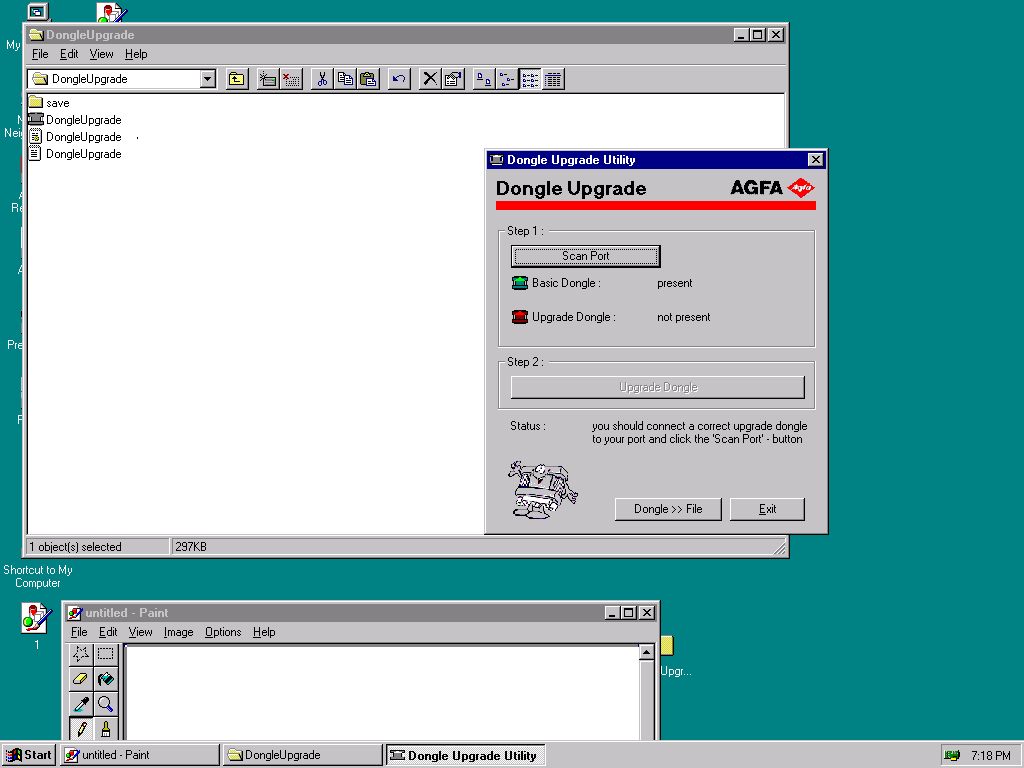1024x768 pixels.
Task: Click the Dongle >> File button
Action: (x=668, y=509)
